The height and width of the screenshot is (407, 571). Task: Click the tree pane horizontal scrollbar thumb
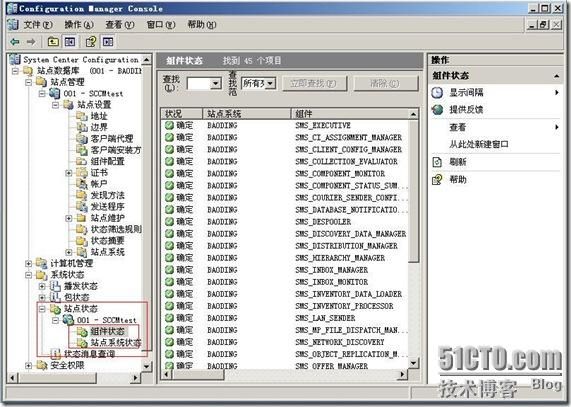tap(58, 378)
